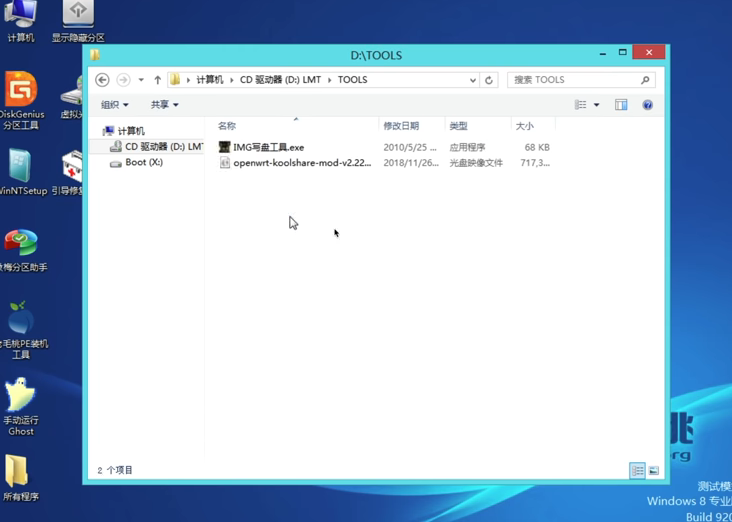Select CD 驱动器 (D:) LMT in tree
Screen dimensions: 732x522
click(x=156, y=147)
